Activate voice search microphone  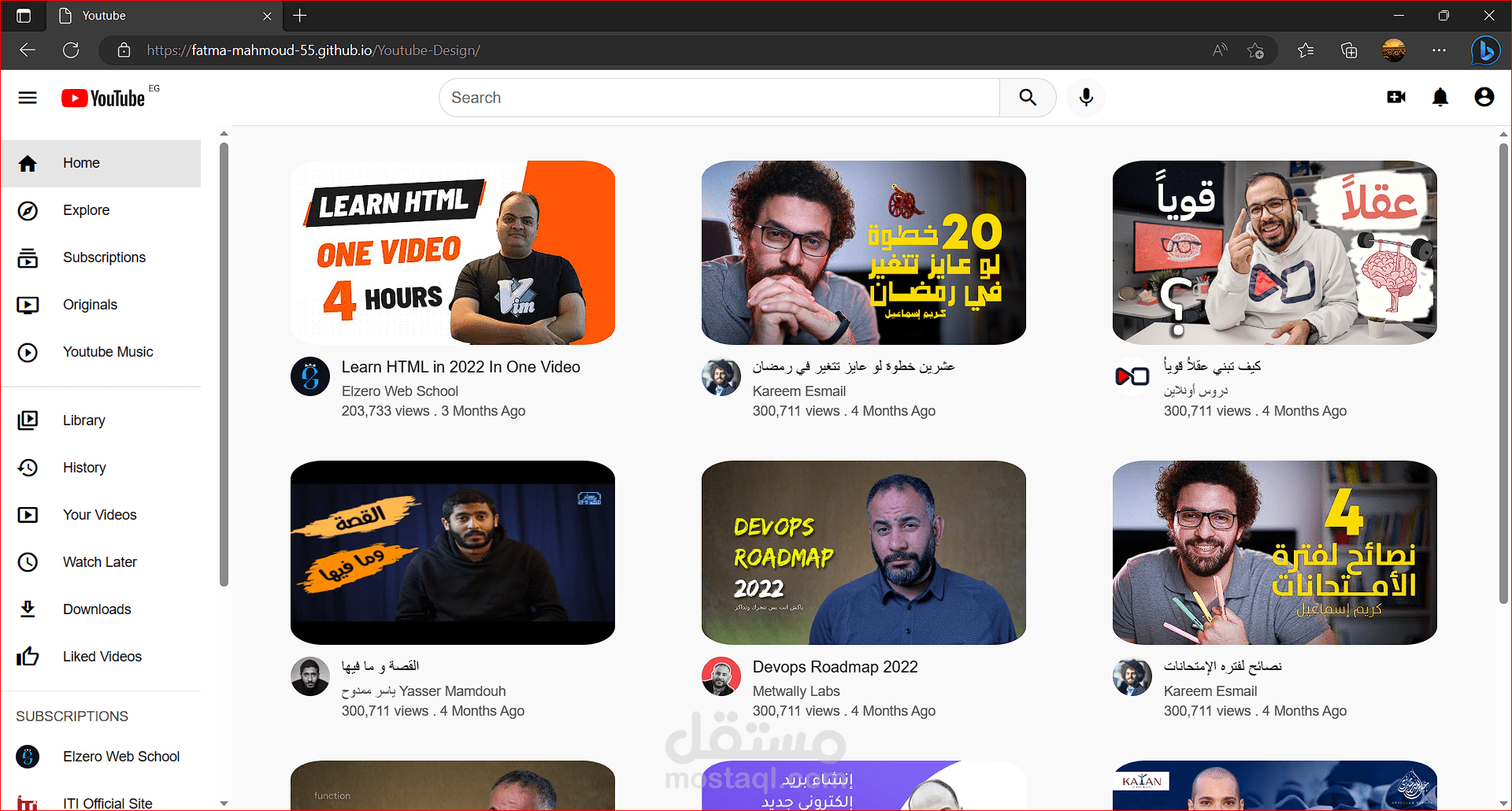[1086, 98]
